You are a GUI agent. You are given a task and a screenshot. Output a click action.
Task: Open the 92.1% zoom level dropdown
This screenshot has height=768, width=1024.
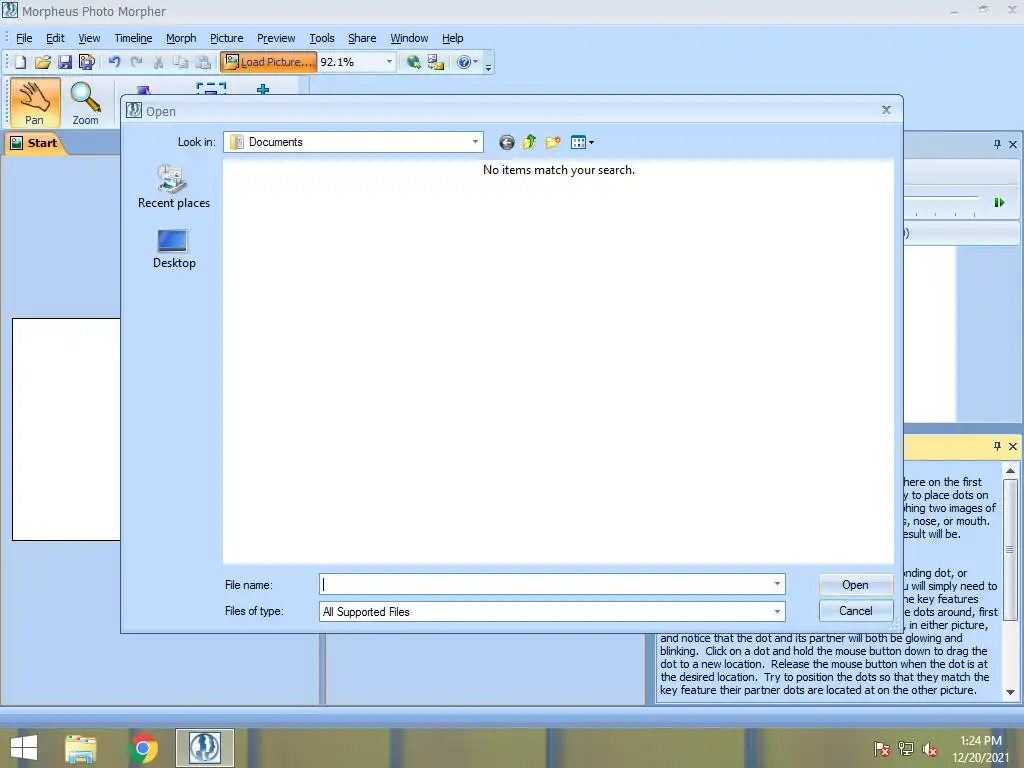point(389,62)
